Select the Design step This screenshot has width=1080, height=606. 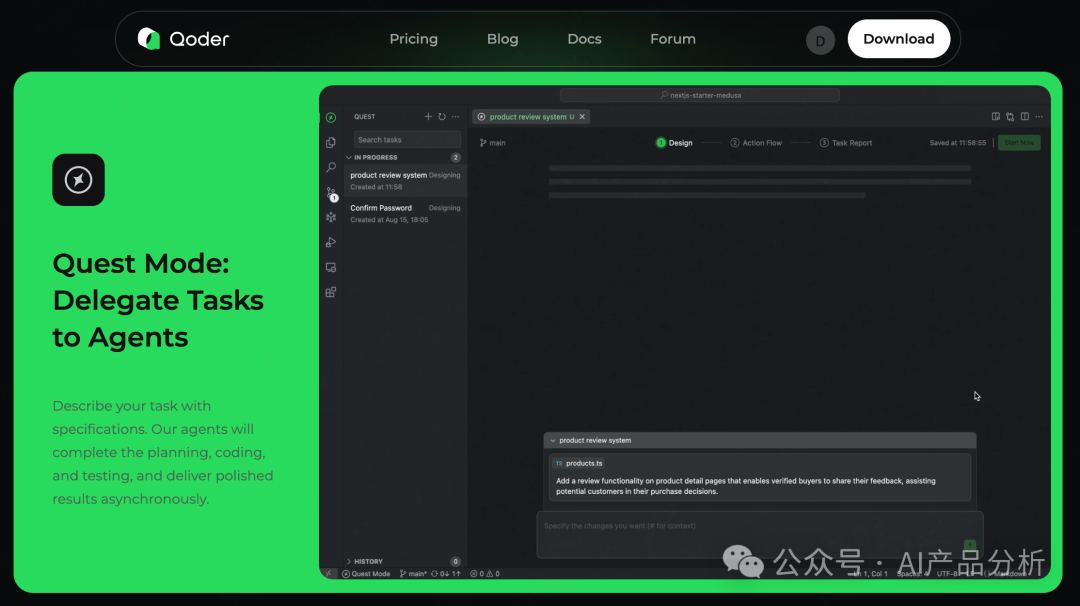click(x=674, y=143)
